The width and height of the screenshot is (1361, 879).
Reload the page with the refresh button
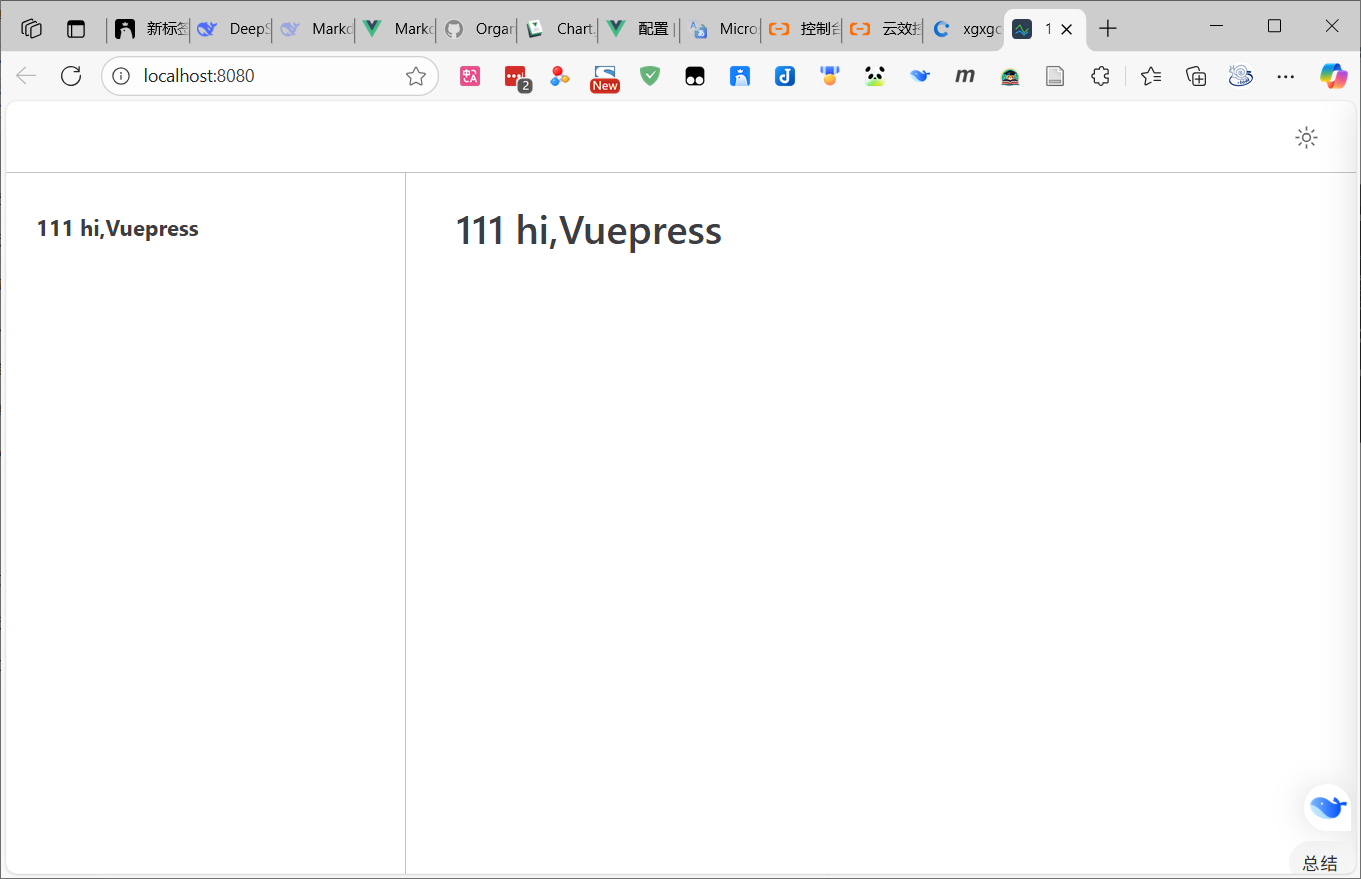pos(71,76)
